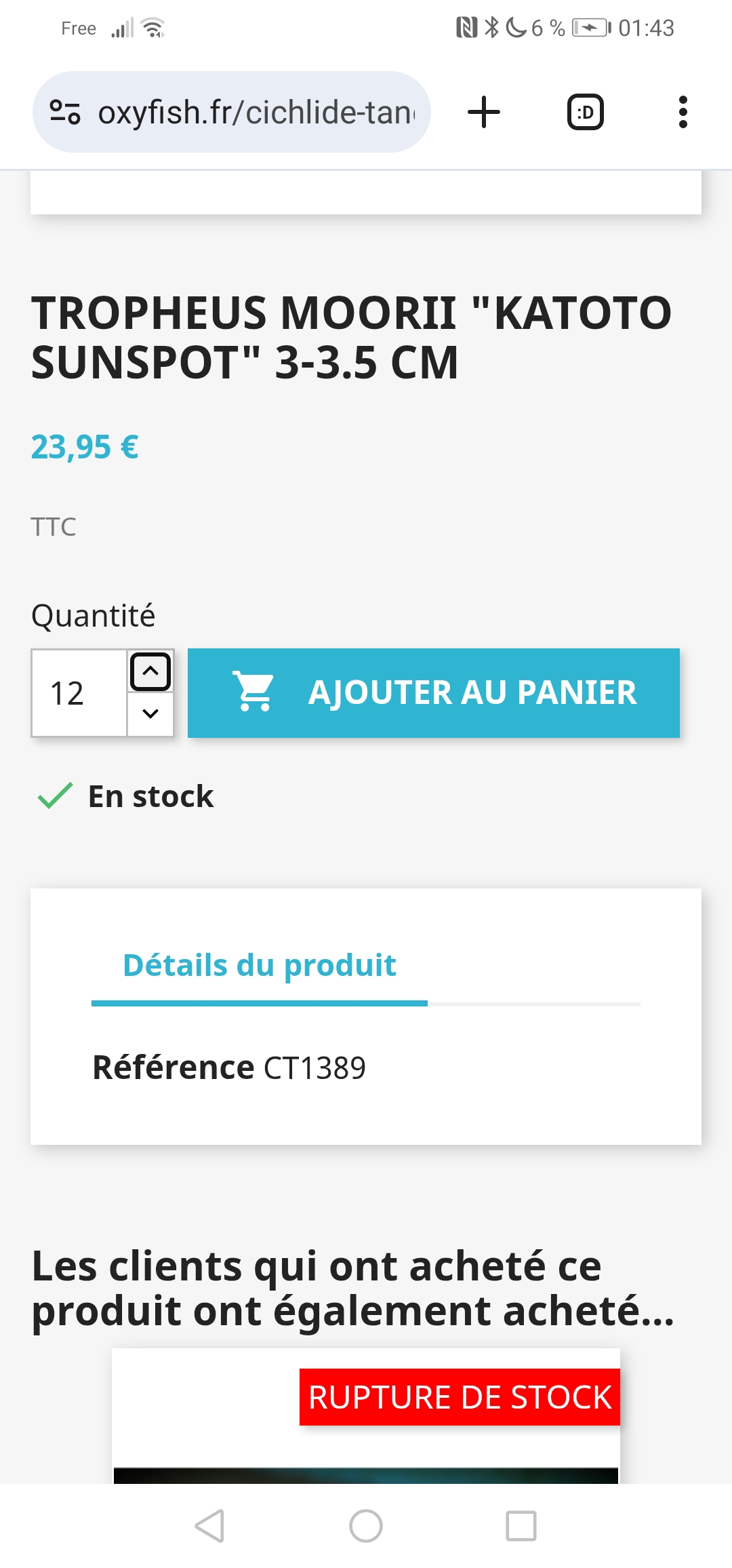This screenshot has height=1568, width=732.
Task: Tap the oxyfish.fr URL address bar
Action: pos(232,112)
